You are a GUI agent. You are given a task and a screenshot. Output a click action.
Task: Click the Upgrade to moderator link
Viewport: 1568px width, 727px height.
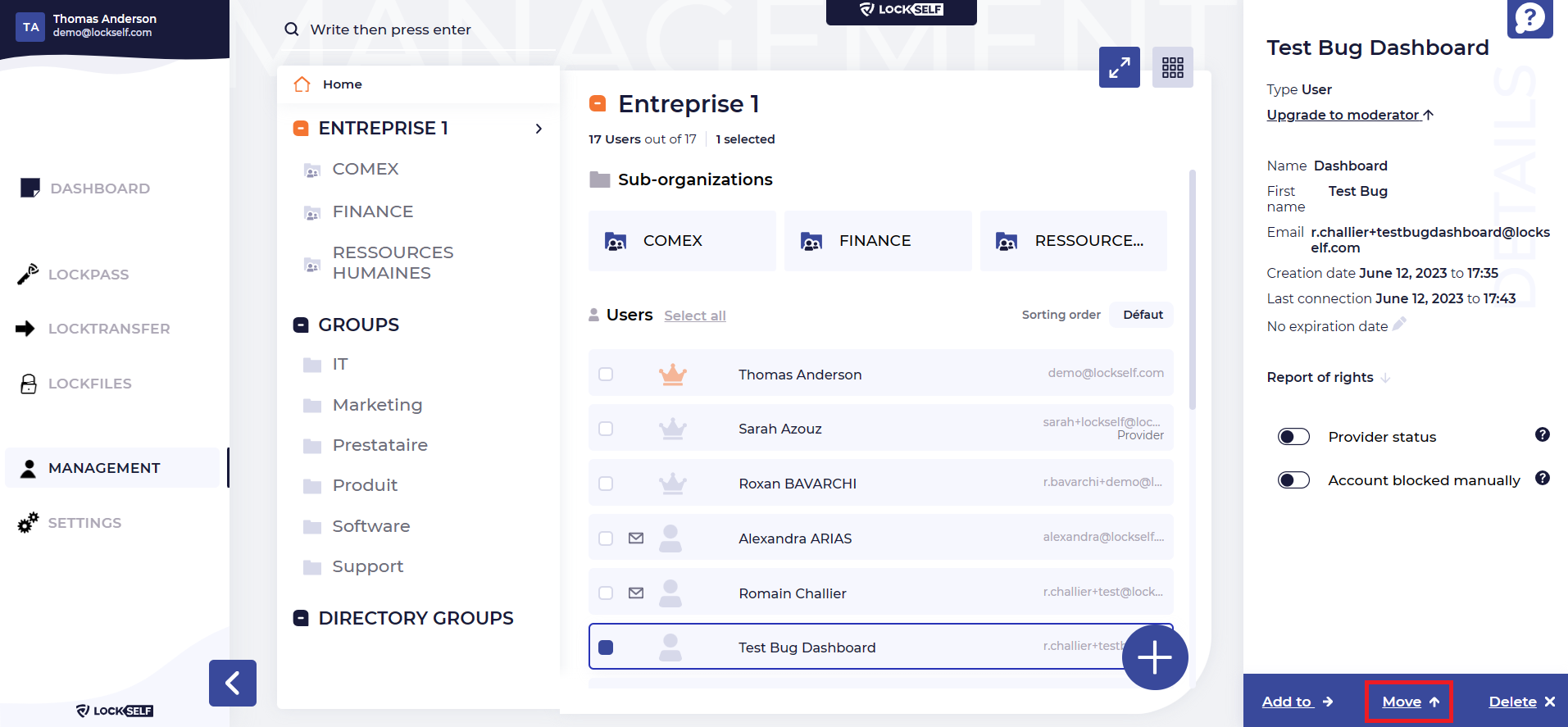coord(1350,115)
